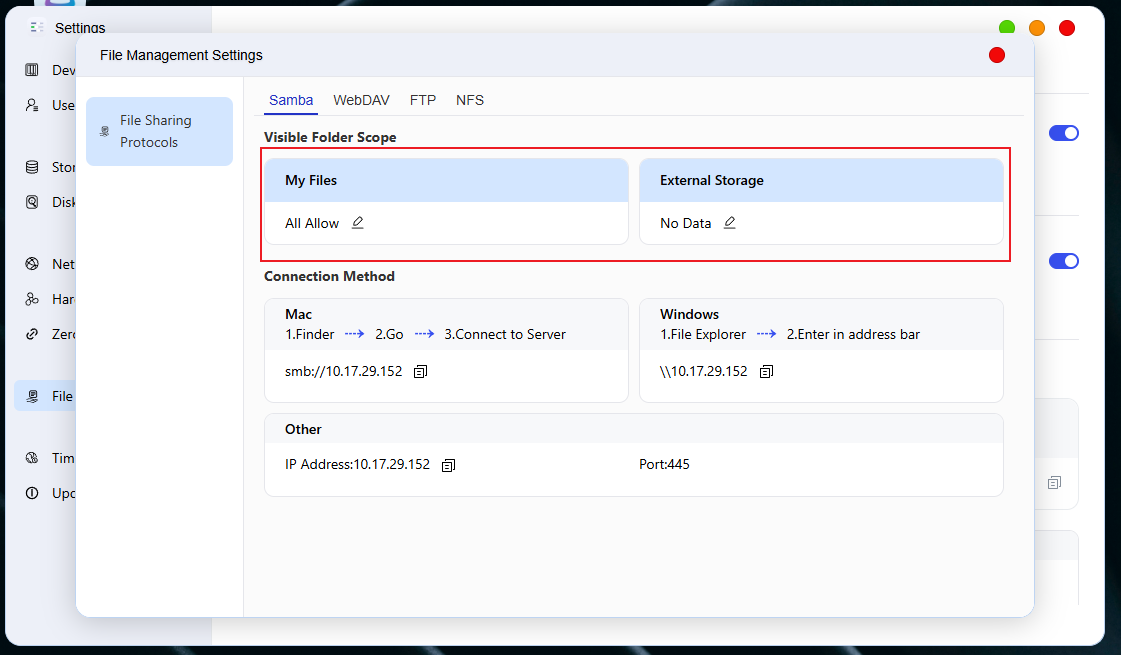Copy the smb://10.17.29.152 Mac address
The width and height of the screenshot is (1121, 655).
(x=420, y=371)
